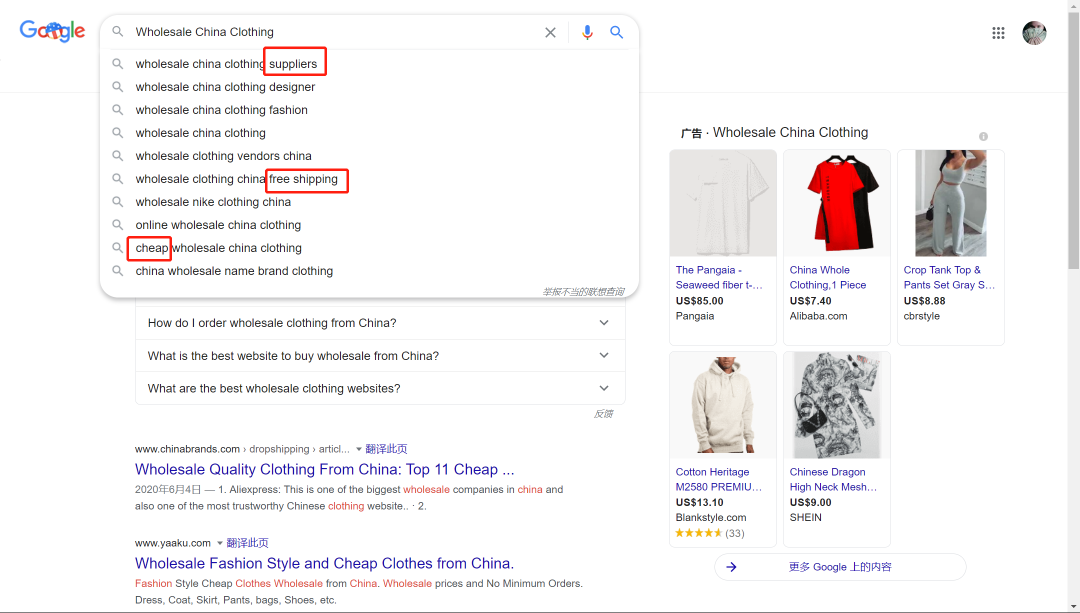Click inside the search input field
The image size is (1080, 613).
(334, 32)
